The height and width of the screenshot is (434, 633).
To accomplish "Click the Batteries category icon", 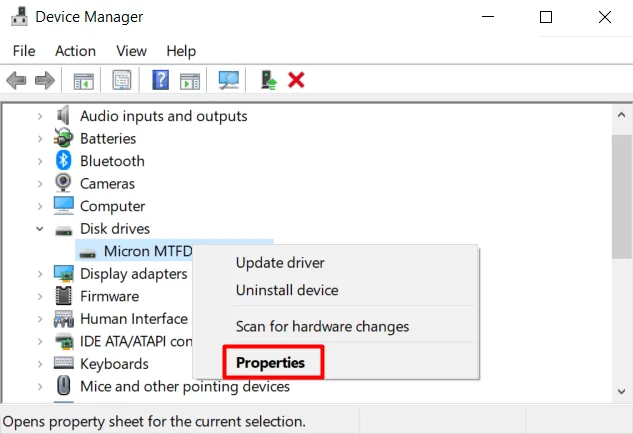I will point(63,138).
